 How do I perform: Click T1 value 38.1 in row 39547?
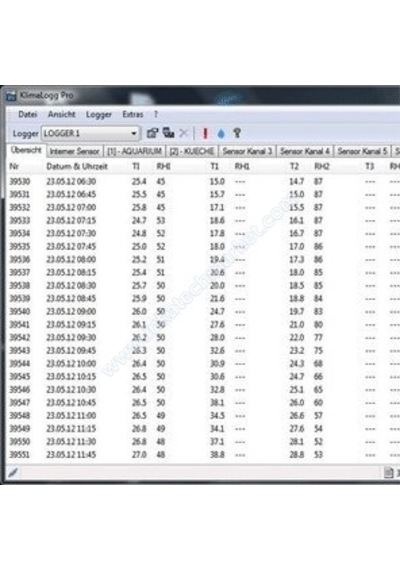click(217, 403)
